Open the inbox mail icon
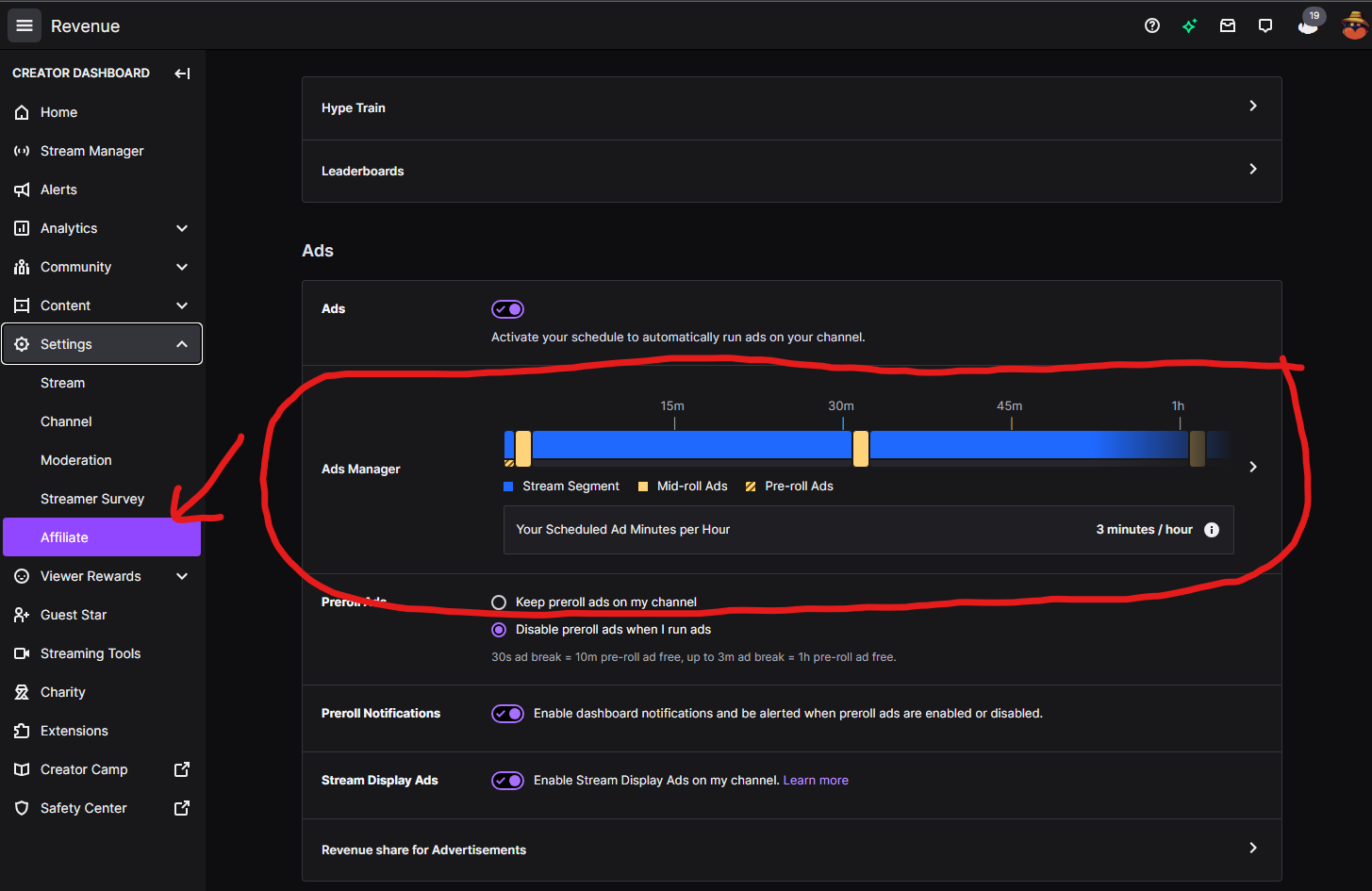This screenshot has width=1372, height=891. (x=1228, y=25)
